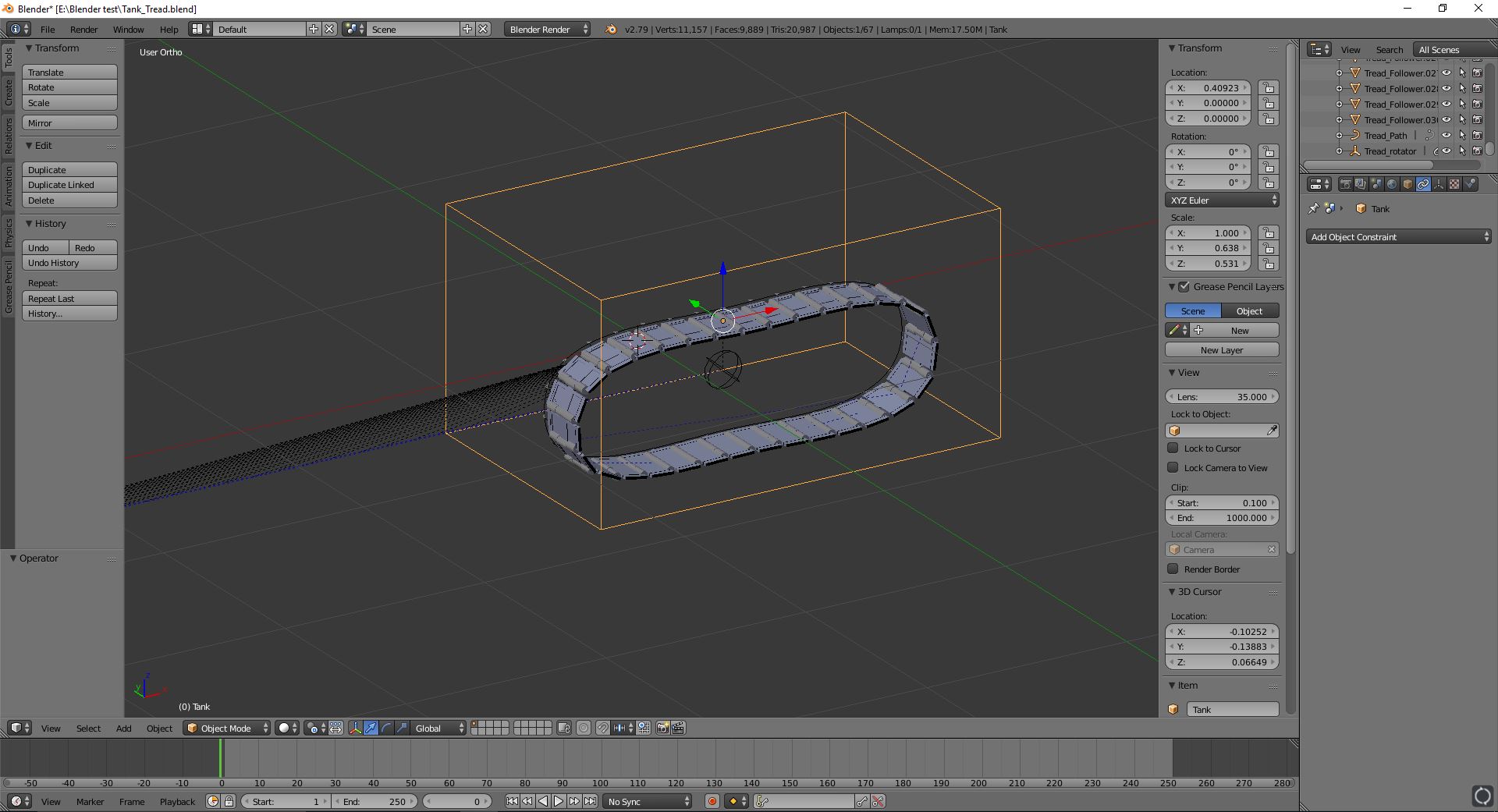Click the Lens 35.000 value slider
The height and width of the screenshot is (812, 1498).
point(1222,396)
